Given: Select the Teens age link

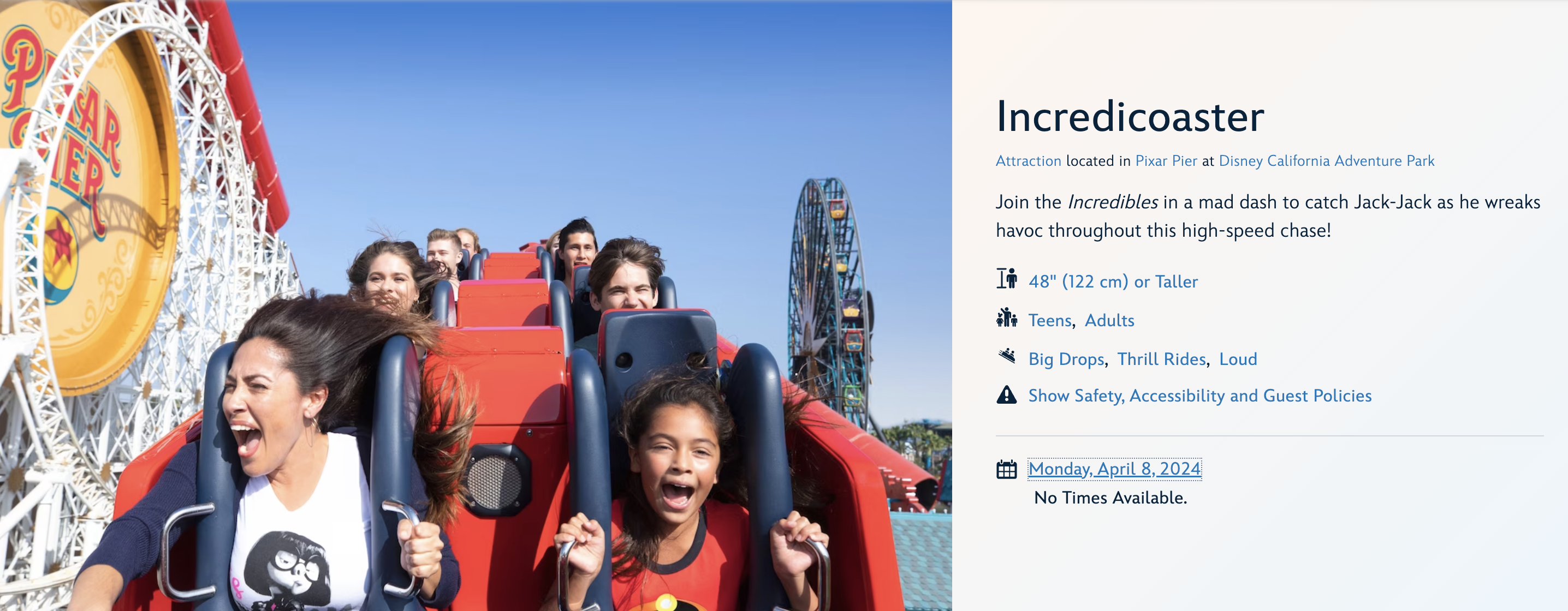Looking at the screenshot, I should (1050, 320).
